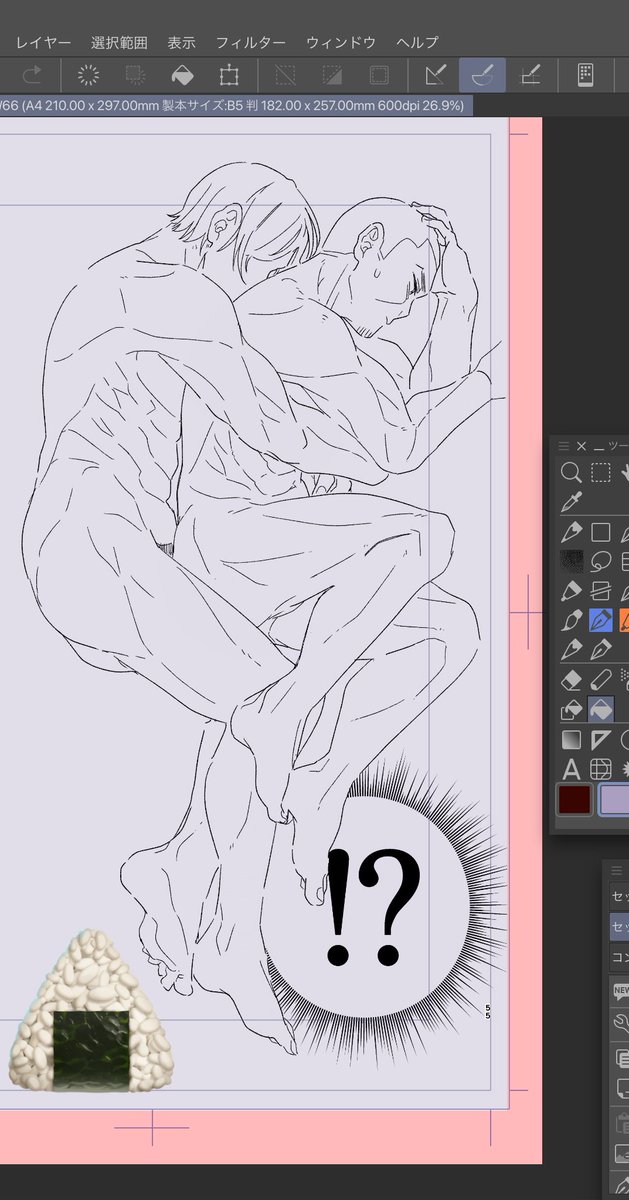Select the Blend smudge tool

point(601,682)
